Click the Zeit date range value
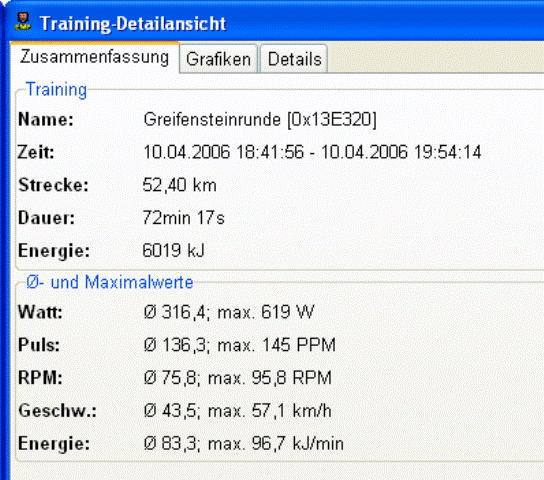 pyautogui.click(x=312, y=152)
